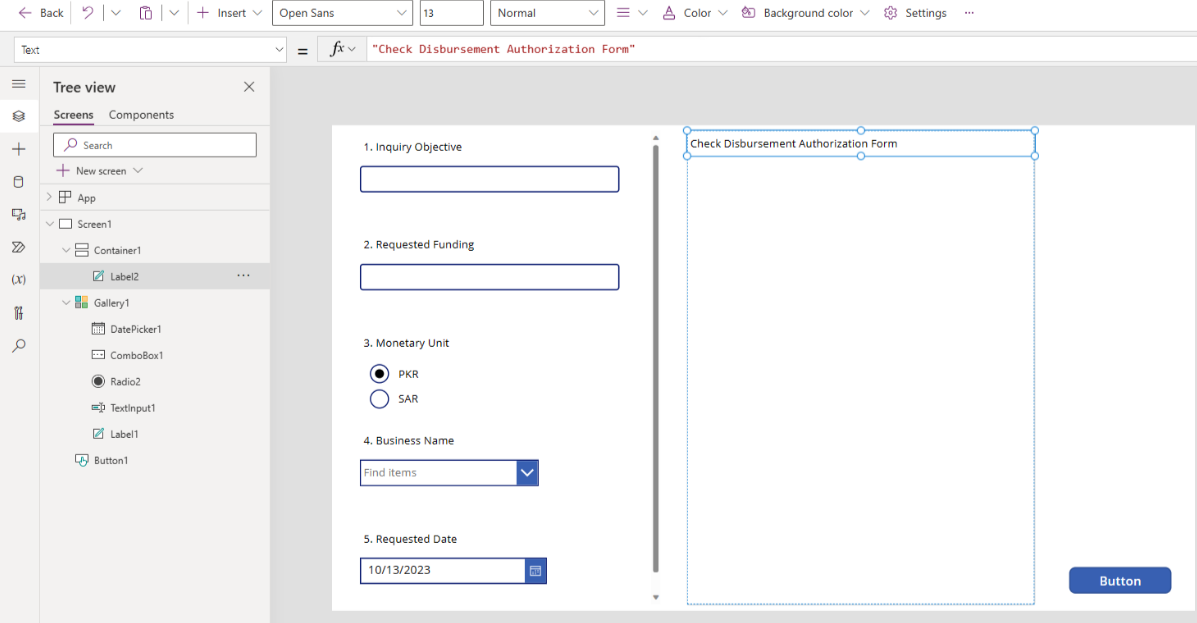Collapse the Gallery1 node chevron

click(x=66, y=303)
